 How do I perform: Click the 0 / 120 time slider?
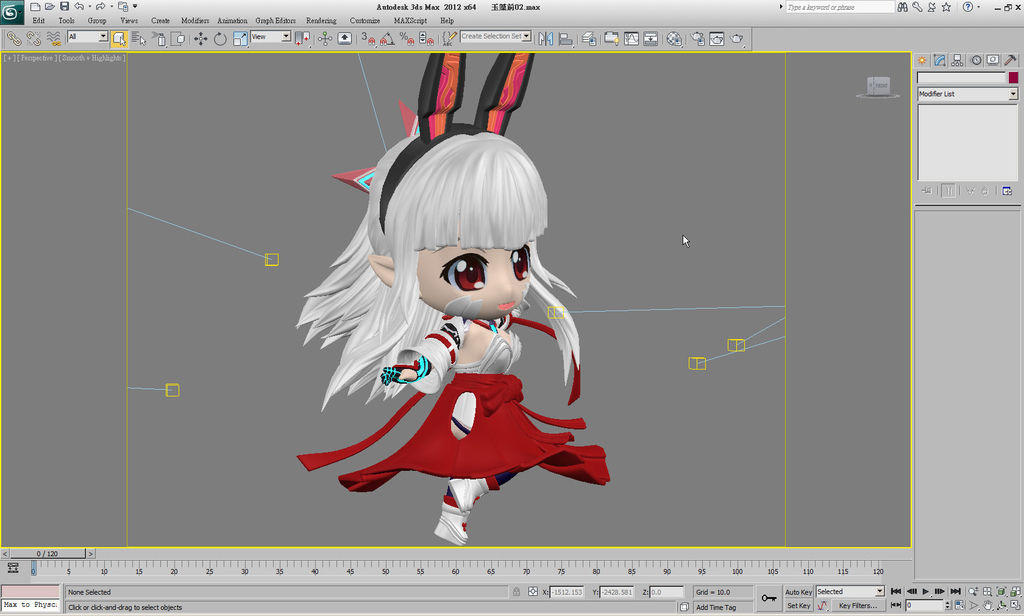pyautogui.click(x=47, y=553)
